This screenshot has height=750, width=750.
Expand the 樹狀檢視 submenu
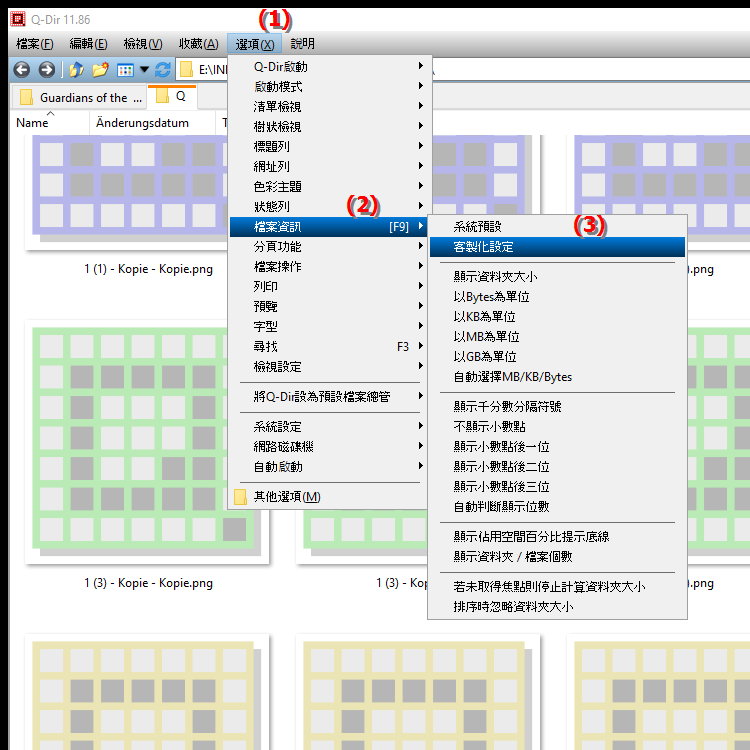click(330, 127)
